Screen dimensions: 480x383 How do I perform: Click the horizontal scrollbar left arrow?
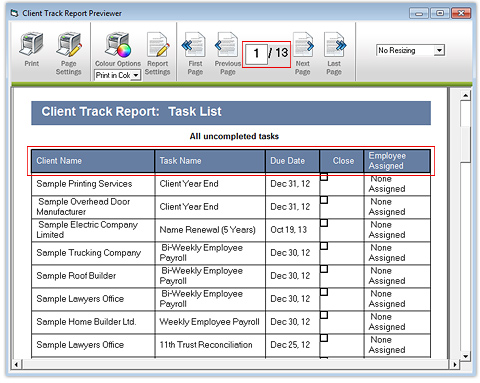[16, 364]
